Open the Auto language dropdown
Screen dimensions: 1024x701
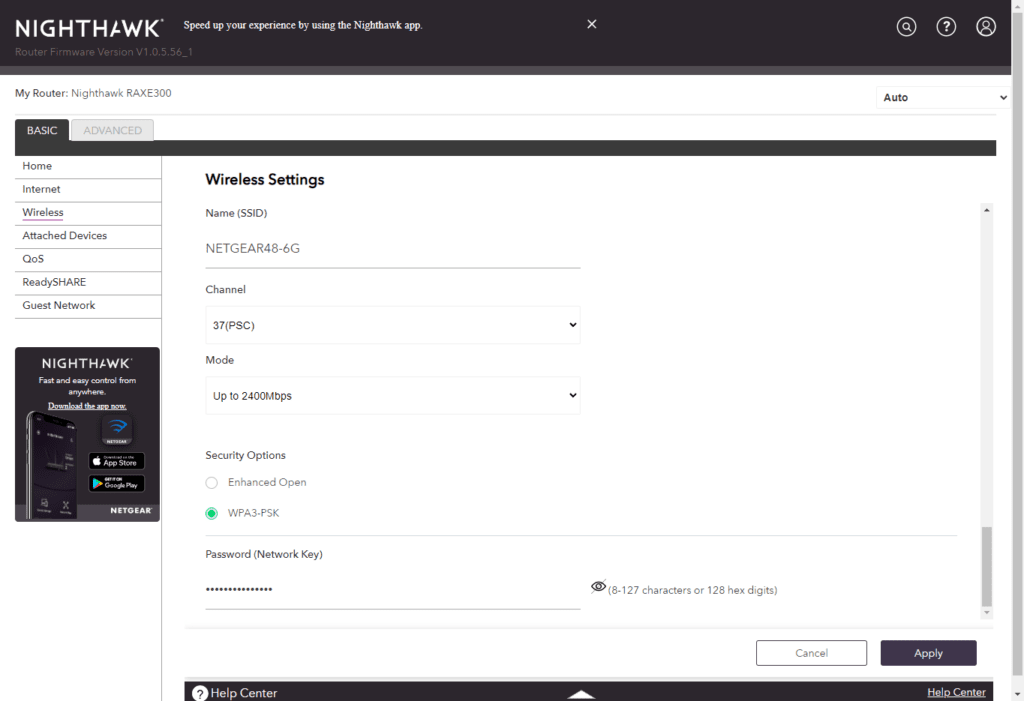tap(943, 98)
